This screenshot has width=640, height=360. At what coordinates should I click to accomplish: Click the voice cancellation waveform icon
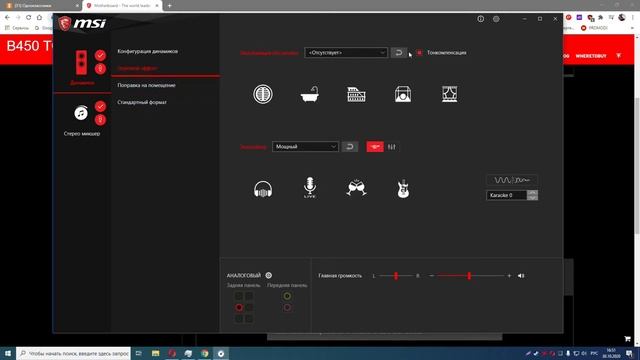[512, 180]
